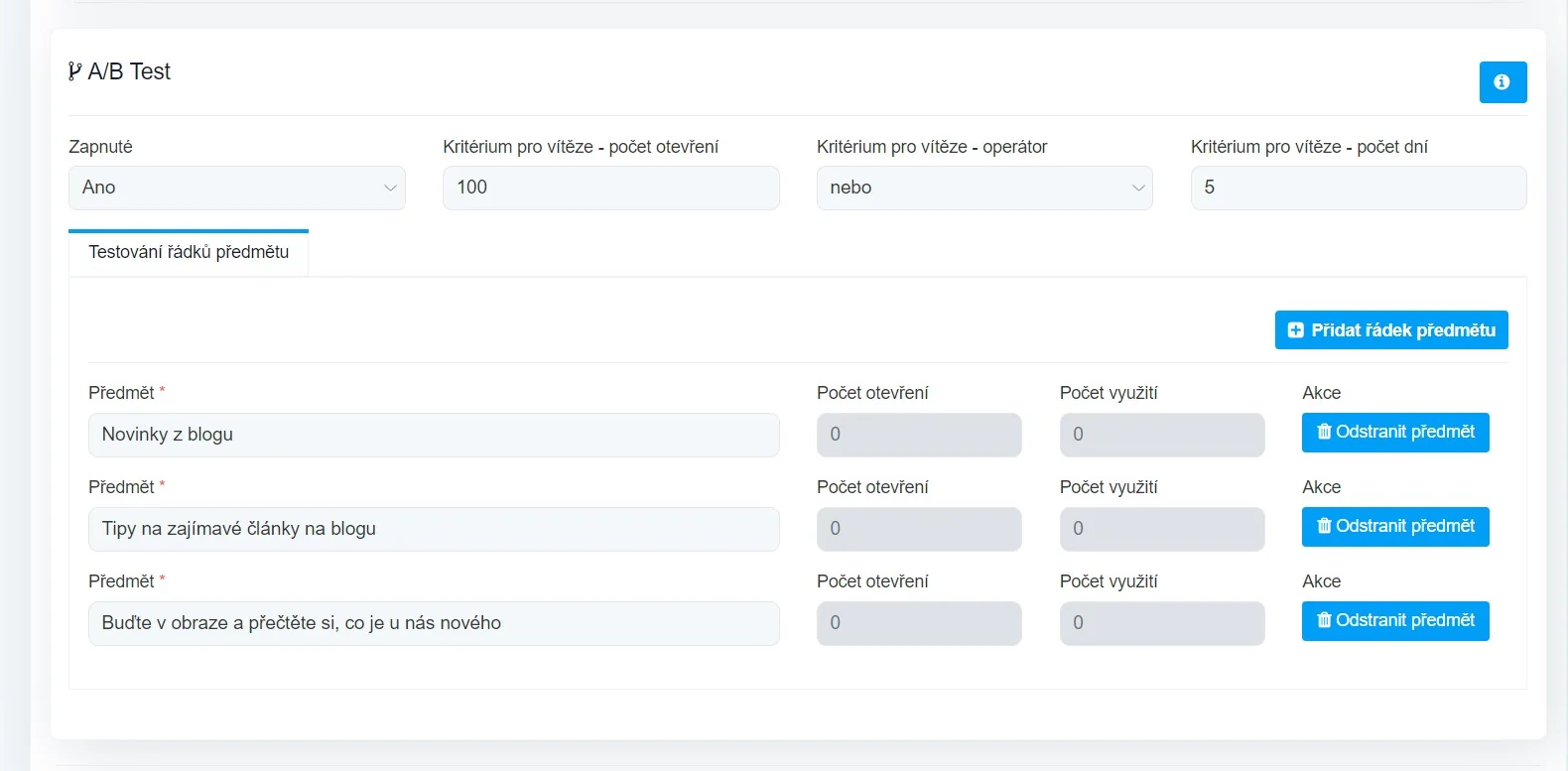
Task: Edit the Buďte v obraze subject field
Action: (434, 623)
